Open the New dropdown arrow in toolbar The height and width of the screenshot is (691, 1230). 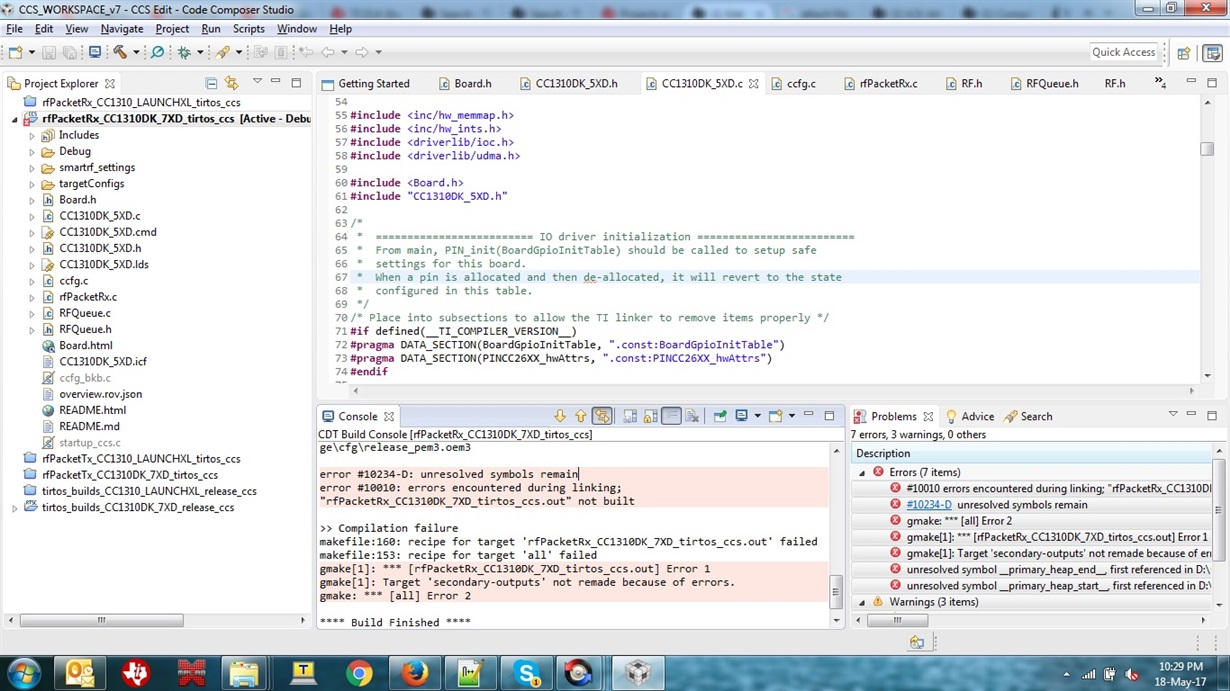click(x=31, y=52)
